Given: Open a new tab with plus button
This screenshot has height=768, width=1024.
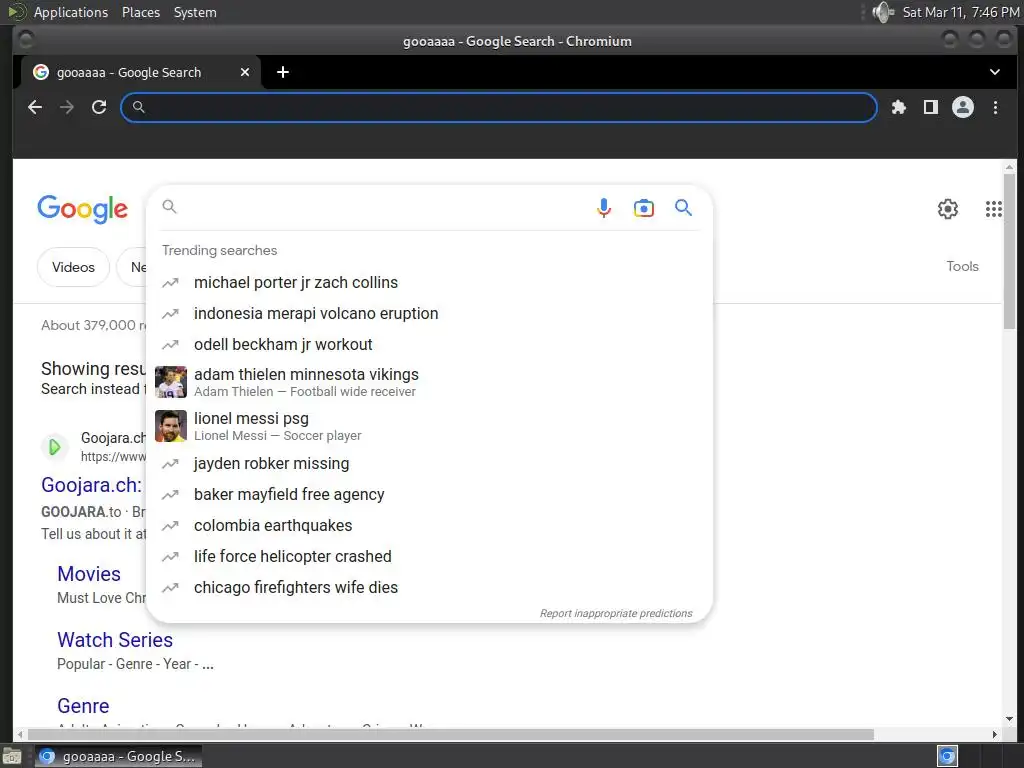Looking at the screenshot, I should 283,72.
